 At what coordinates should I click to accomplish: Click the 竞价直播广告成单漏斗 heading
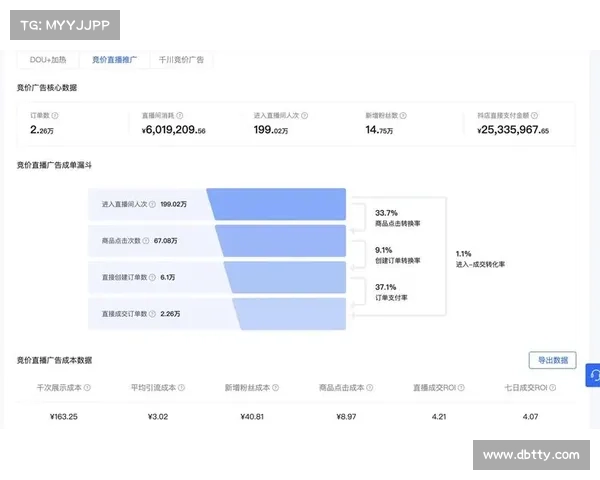[54, 165]
